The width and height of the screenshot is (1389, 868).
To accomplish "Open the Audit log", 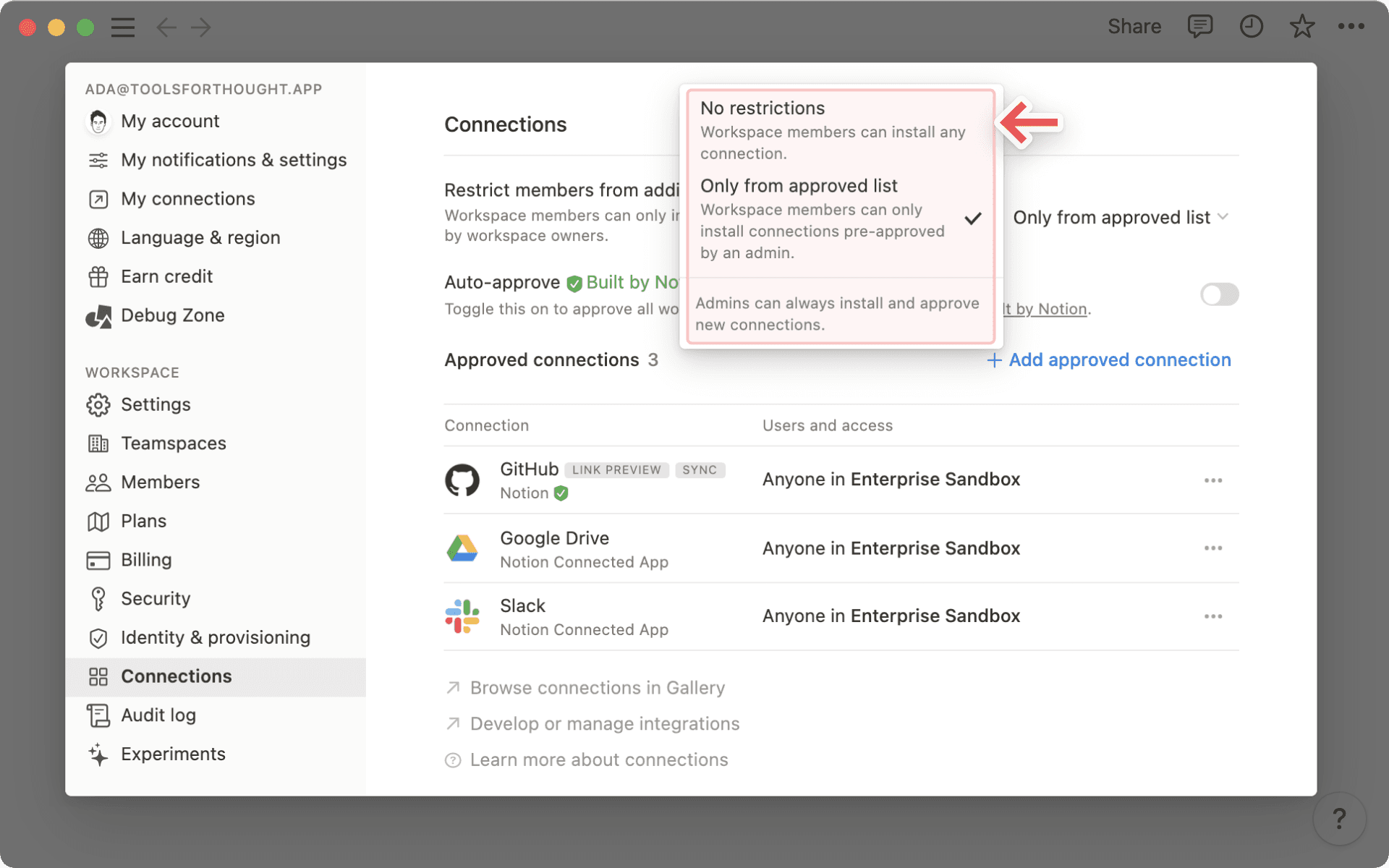I will coord(158,715).
